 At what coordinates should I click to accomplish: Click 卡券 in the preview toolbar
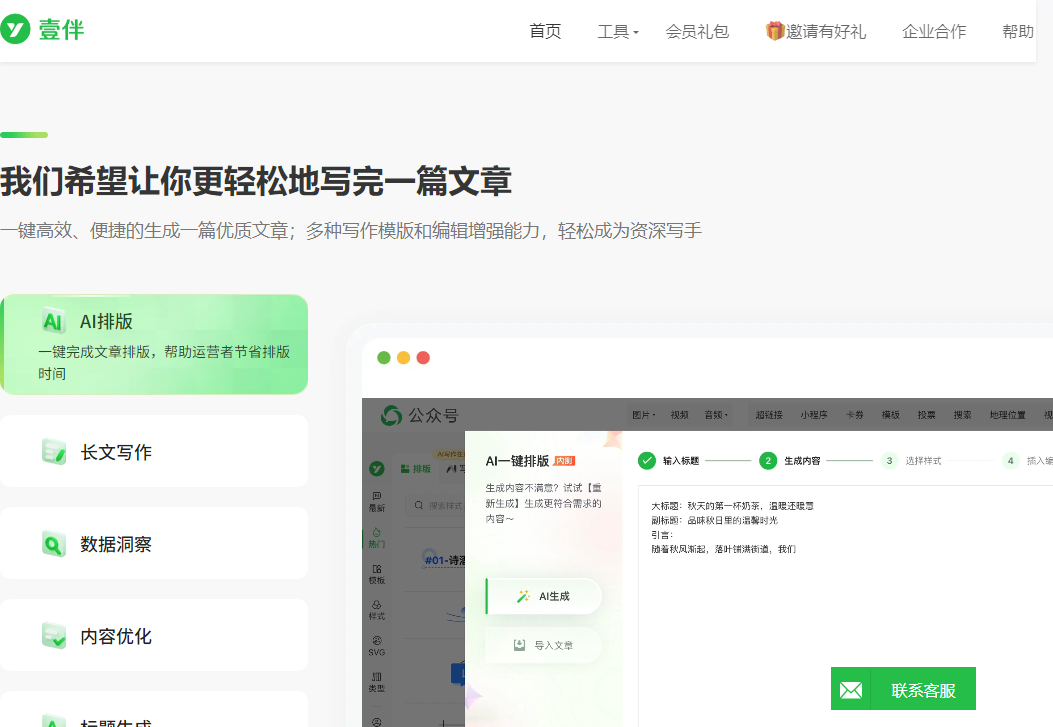point(854,415)
